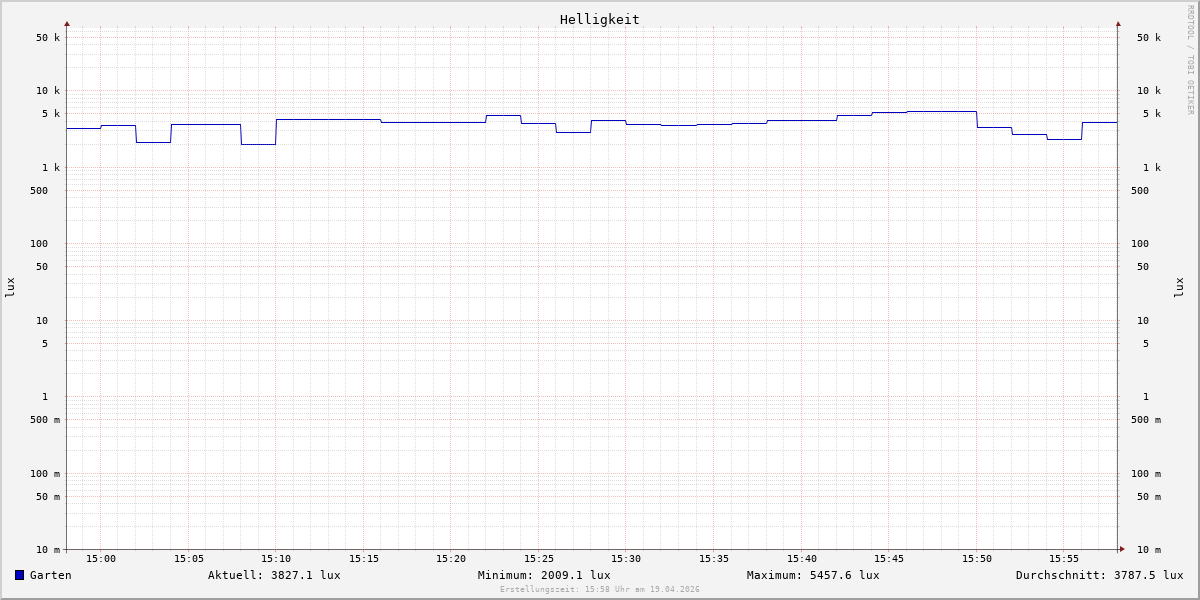Click the RRDTOOL / TOBI OETIKER watermark

(x=1190, y=60)
